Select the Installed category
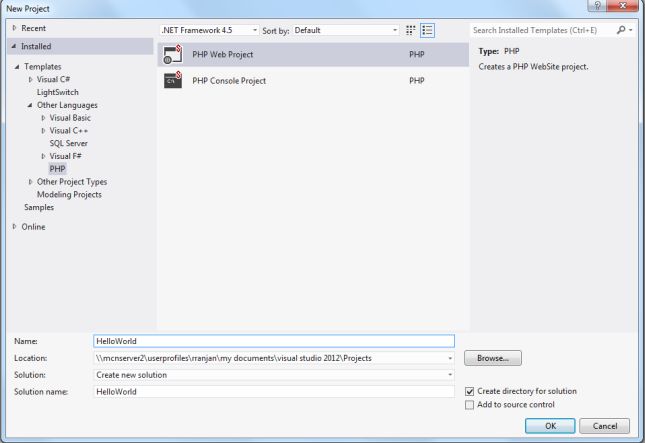The image size is (645, 443). [36, 46]
